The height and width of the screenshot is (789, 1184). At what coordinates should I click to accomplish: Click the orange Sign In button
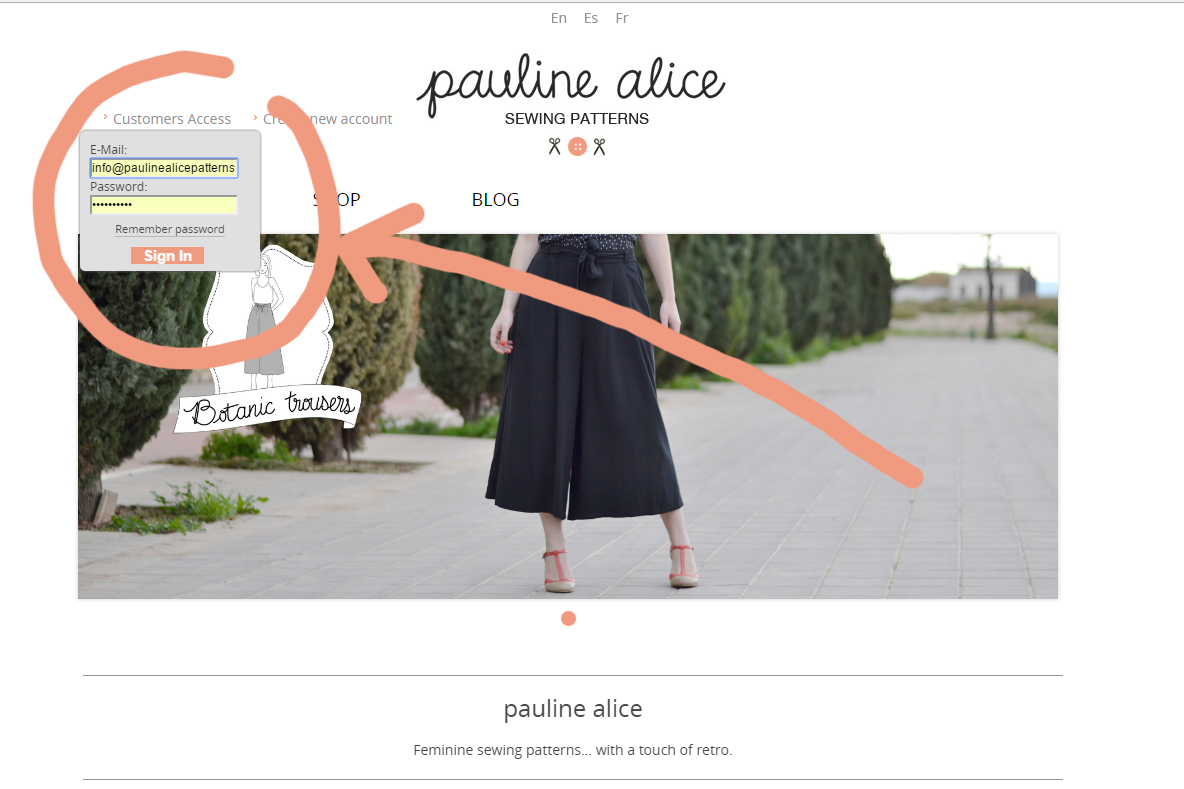[168, 256]
